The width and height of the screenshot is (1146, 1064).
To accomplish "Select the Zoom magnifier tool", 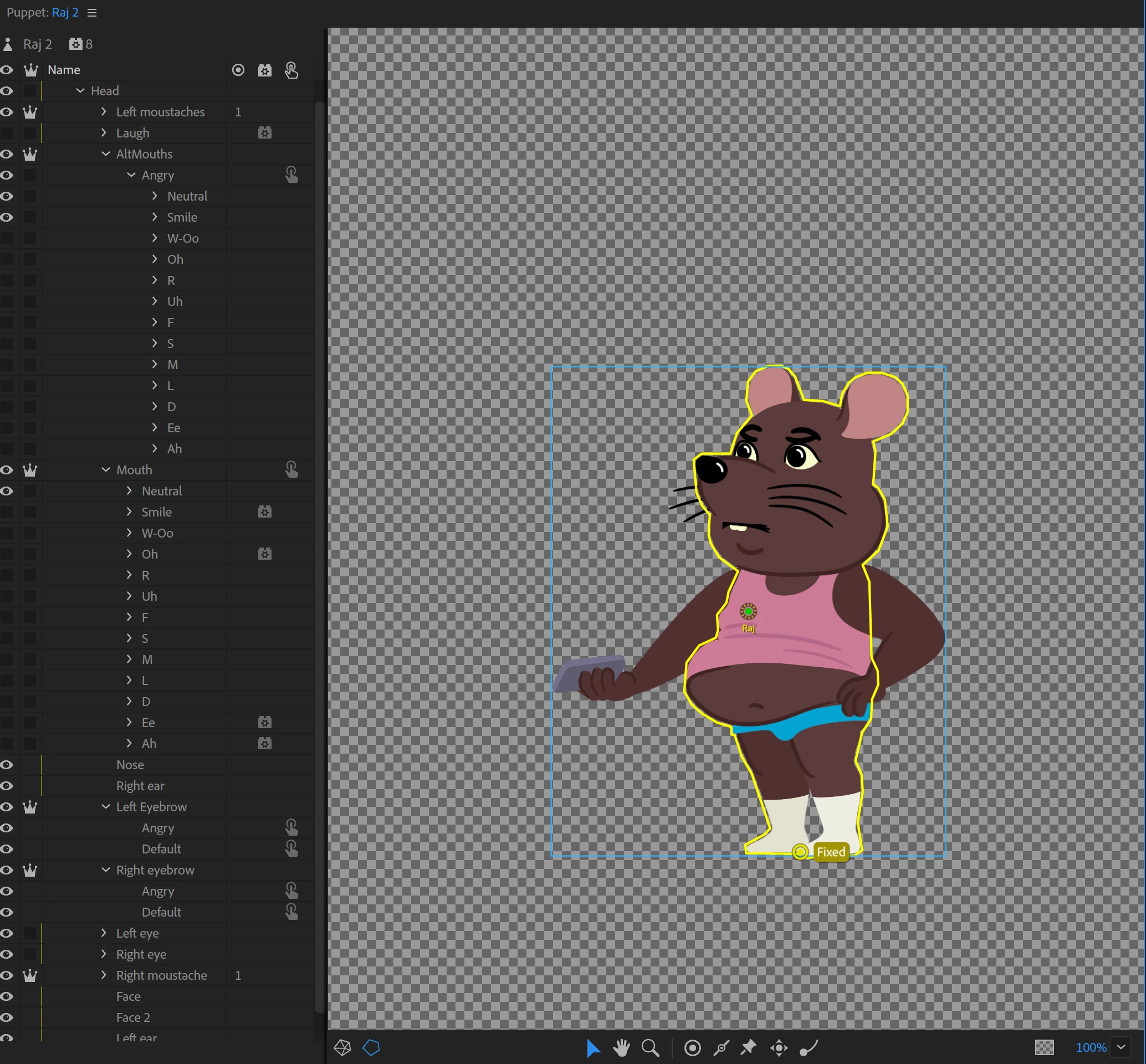I will click(650, 1047).
